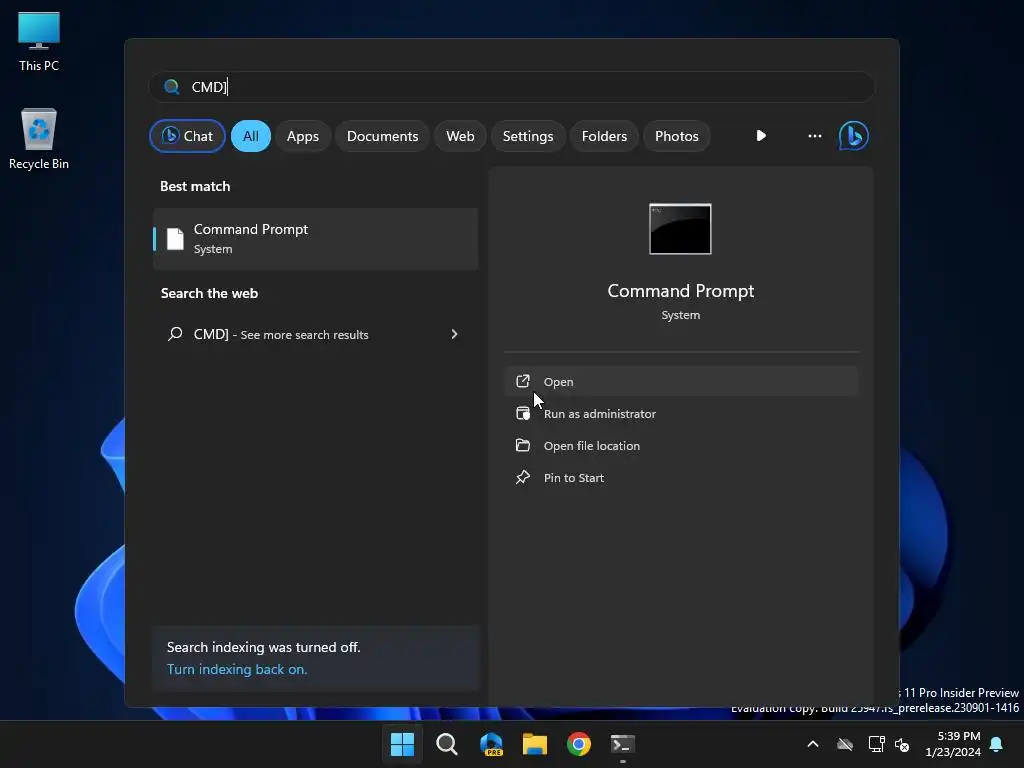Viewport: 1024px width, 768px height.
Task: Select the Folders filter
Action: pos(604,136)
